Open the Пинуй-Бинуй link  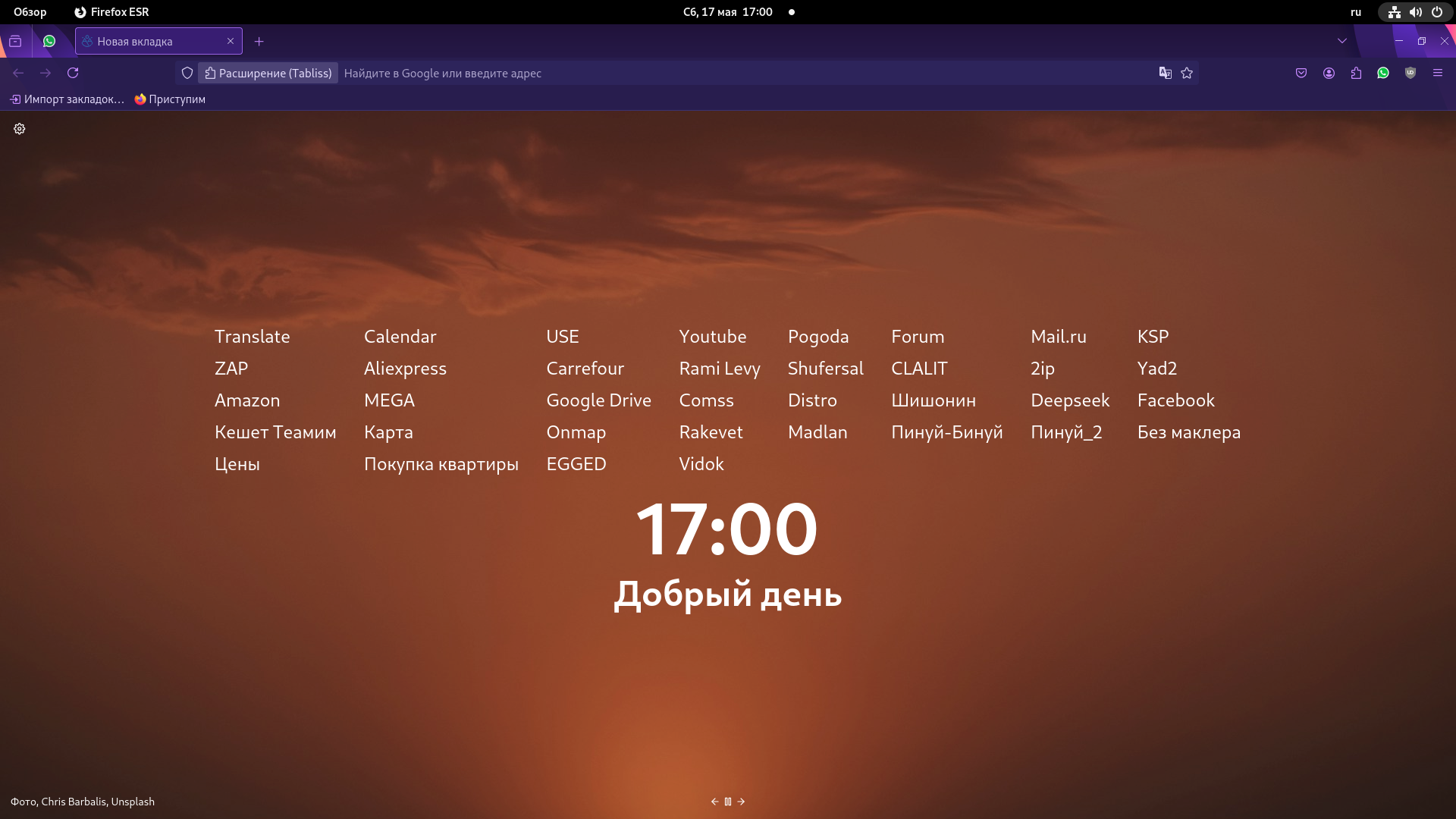947,432
